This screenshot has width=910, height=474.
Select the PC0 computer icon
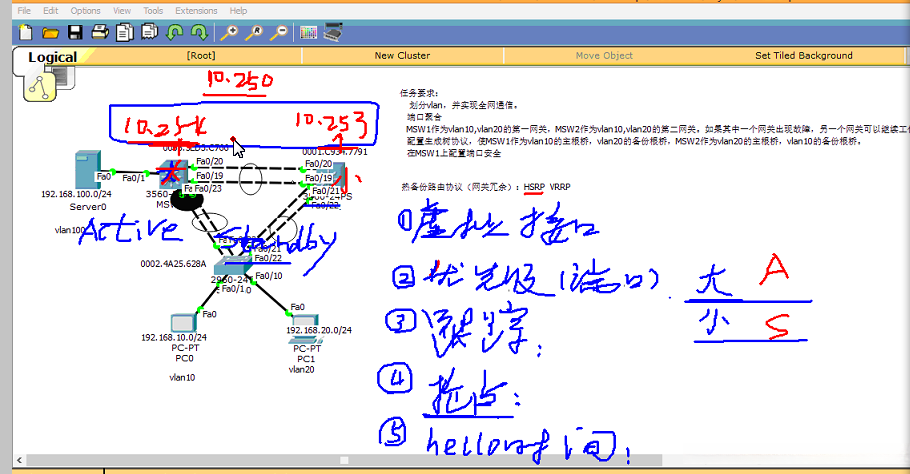coord(183,323)
